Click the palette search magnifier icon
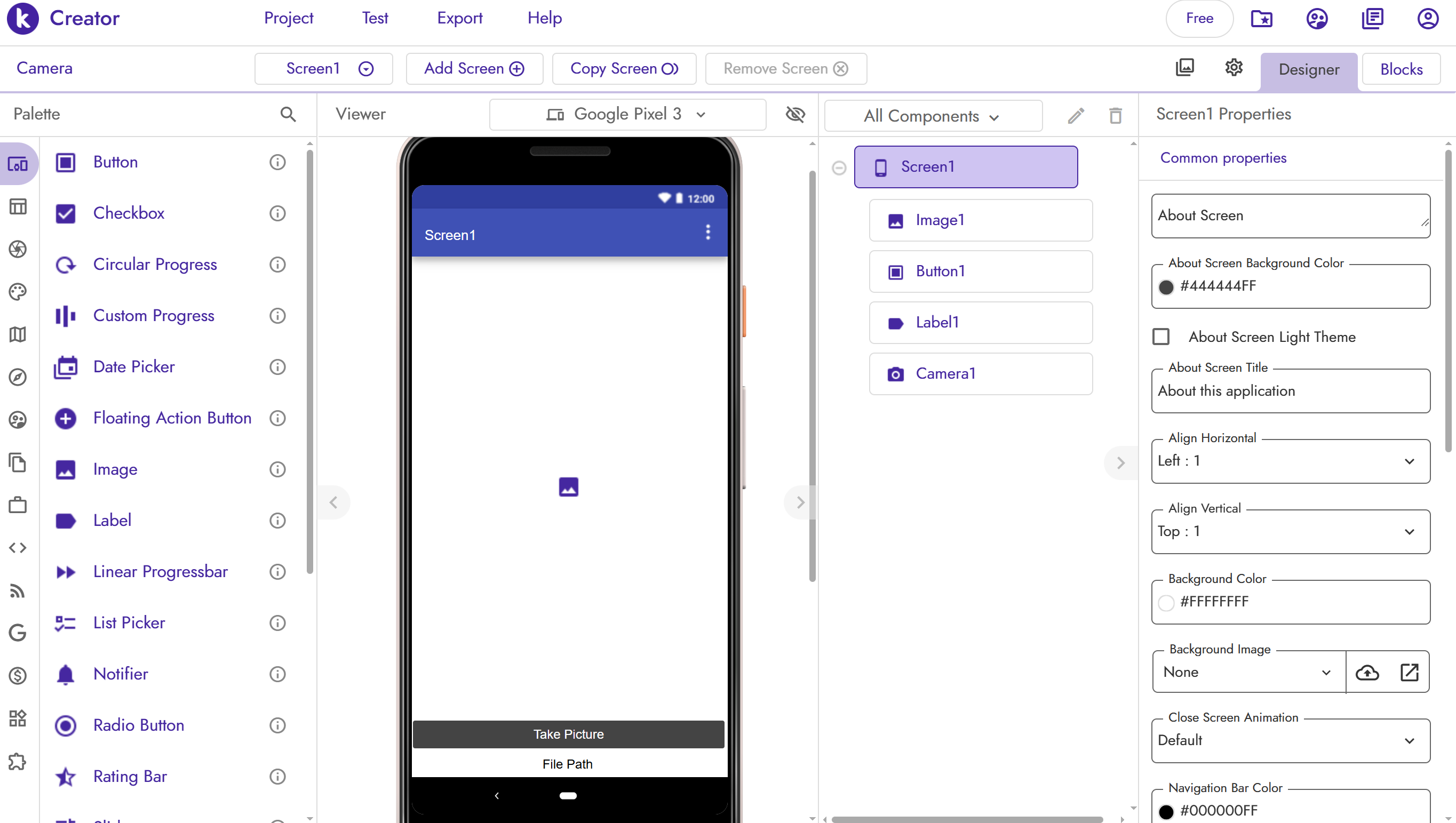 pyautogui.click(x=288, y=114)
